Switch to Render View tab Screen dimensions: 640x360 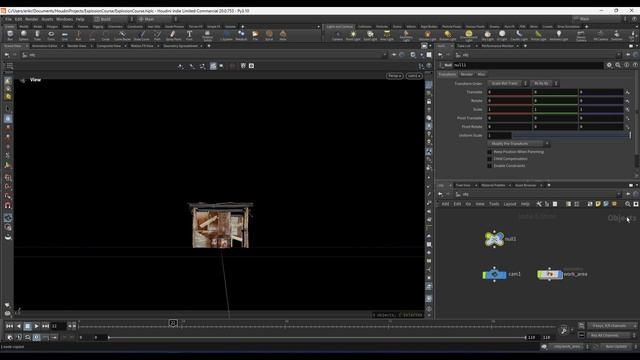77,46
